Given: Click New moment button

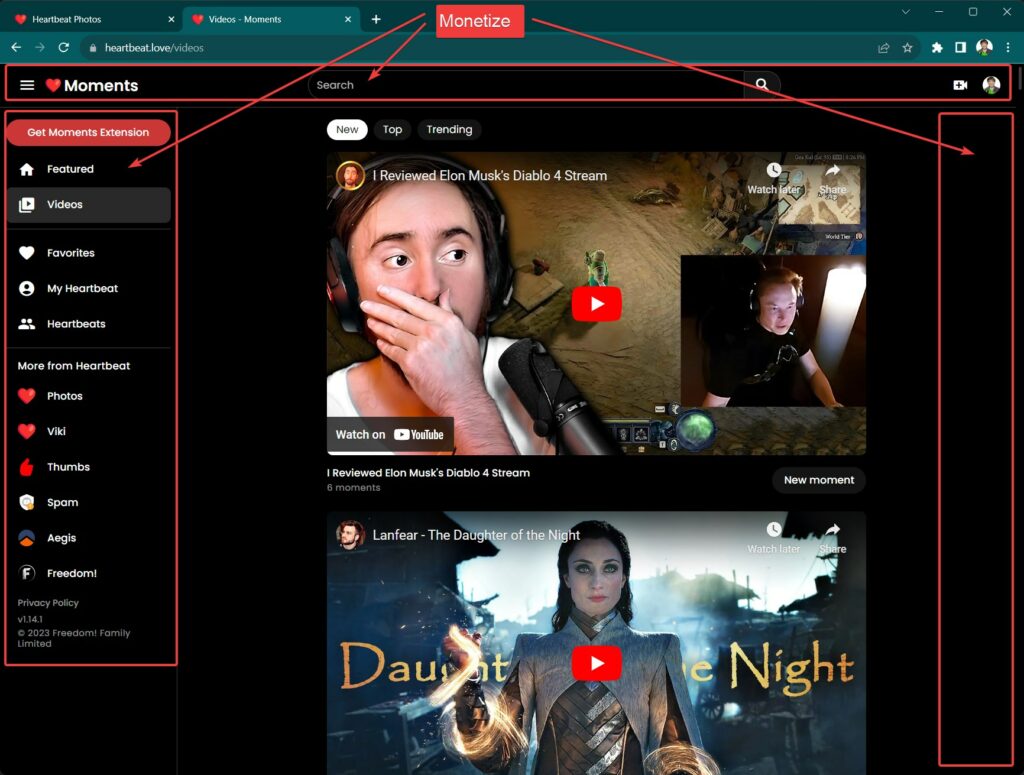Looking at the screenshot, I should click(819, 480).
